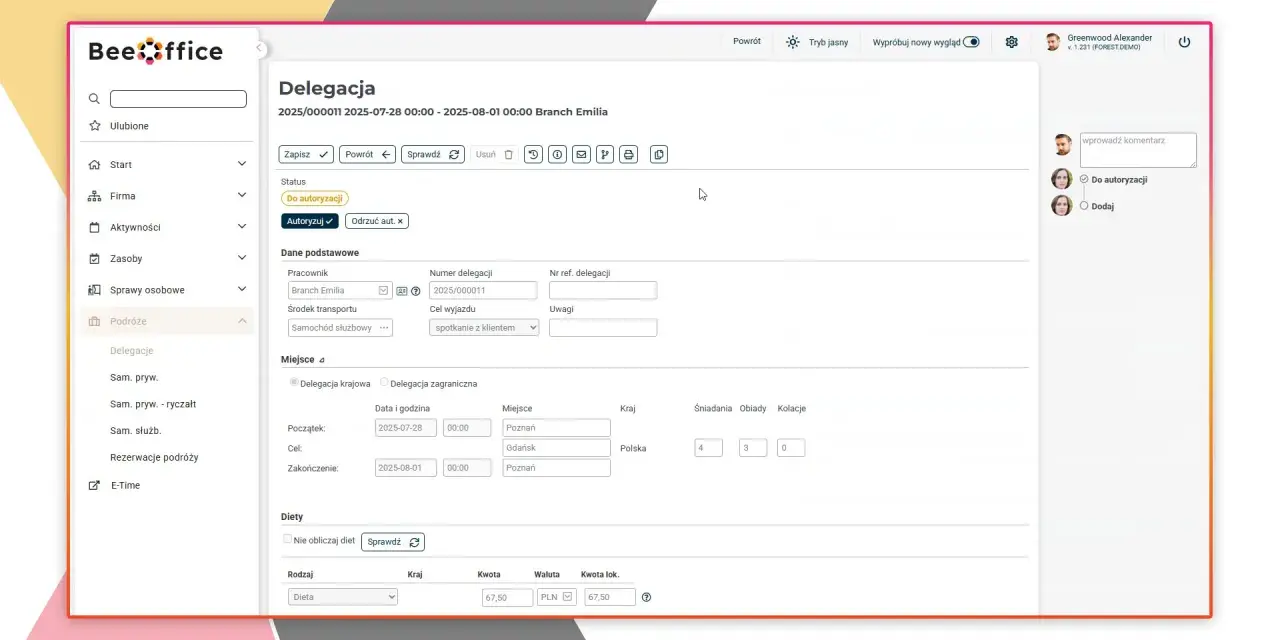Open Sam. pryw. sidebar item

[134, 377]
